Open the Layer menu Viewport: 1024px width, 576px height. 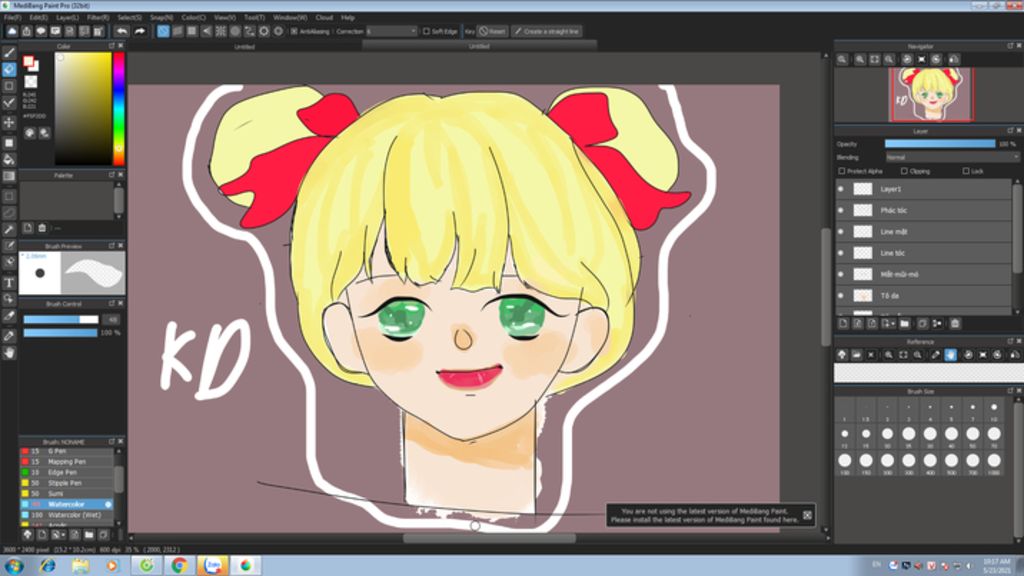point(67,18)
